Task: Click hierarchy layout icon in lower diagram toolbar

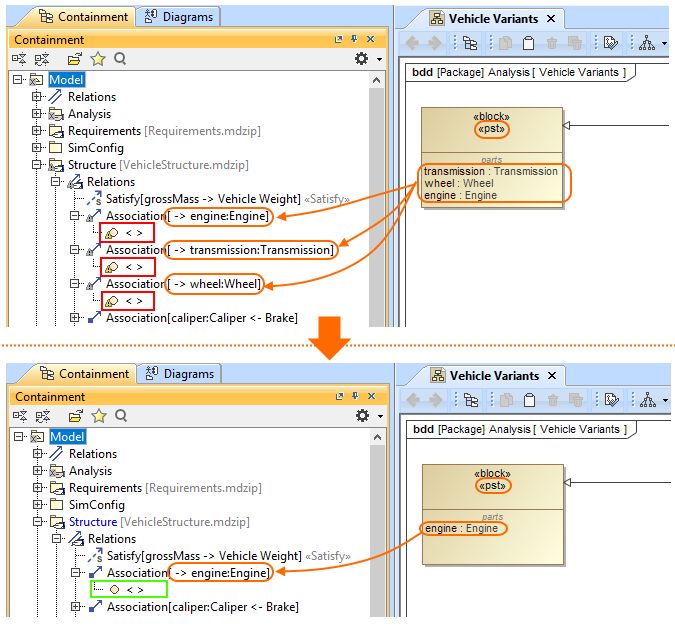Action: pos(647,400)
